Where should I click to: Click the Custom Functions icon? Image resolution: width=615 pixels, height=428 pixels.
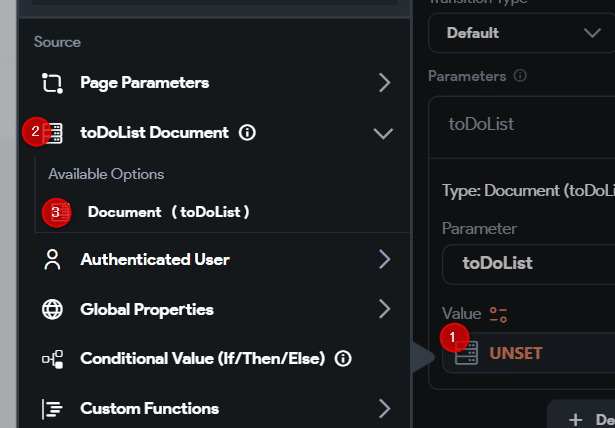click(52, 408)
